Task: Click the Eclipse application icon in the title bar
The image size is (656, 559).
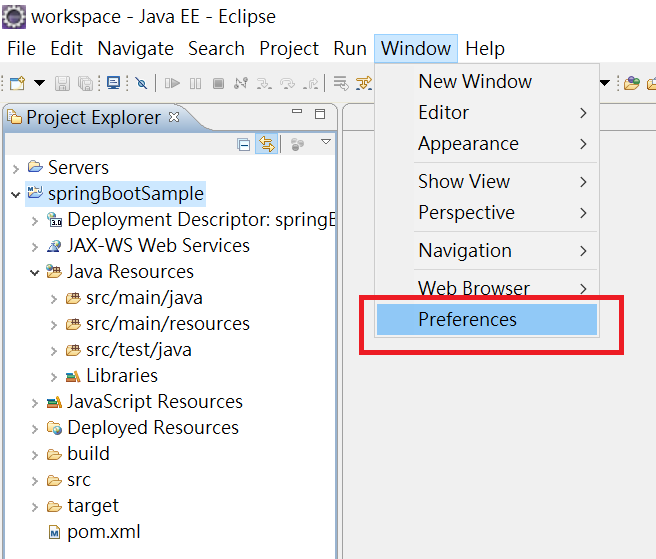Action: coord(14,17)
